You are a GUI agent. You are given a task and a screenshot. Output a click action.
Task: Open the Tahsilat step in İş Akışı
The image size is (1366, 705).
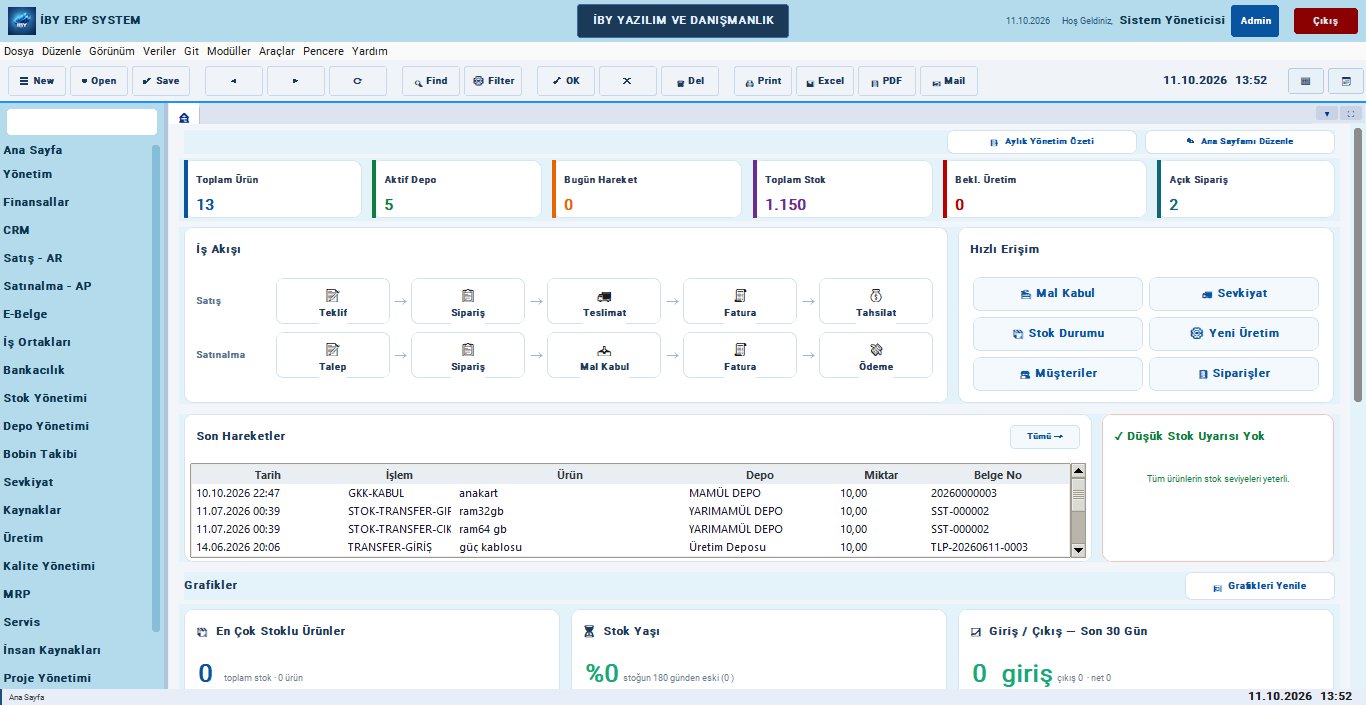(876, 301)
